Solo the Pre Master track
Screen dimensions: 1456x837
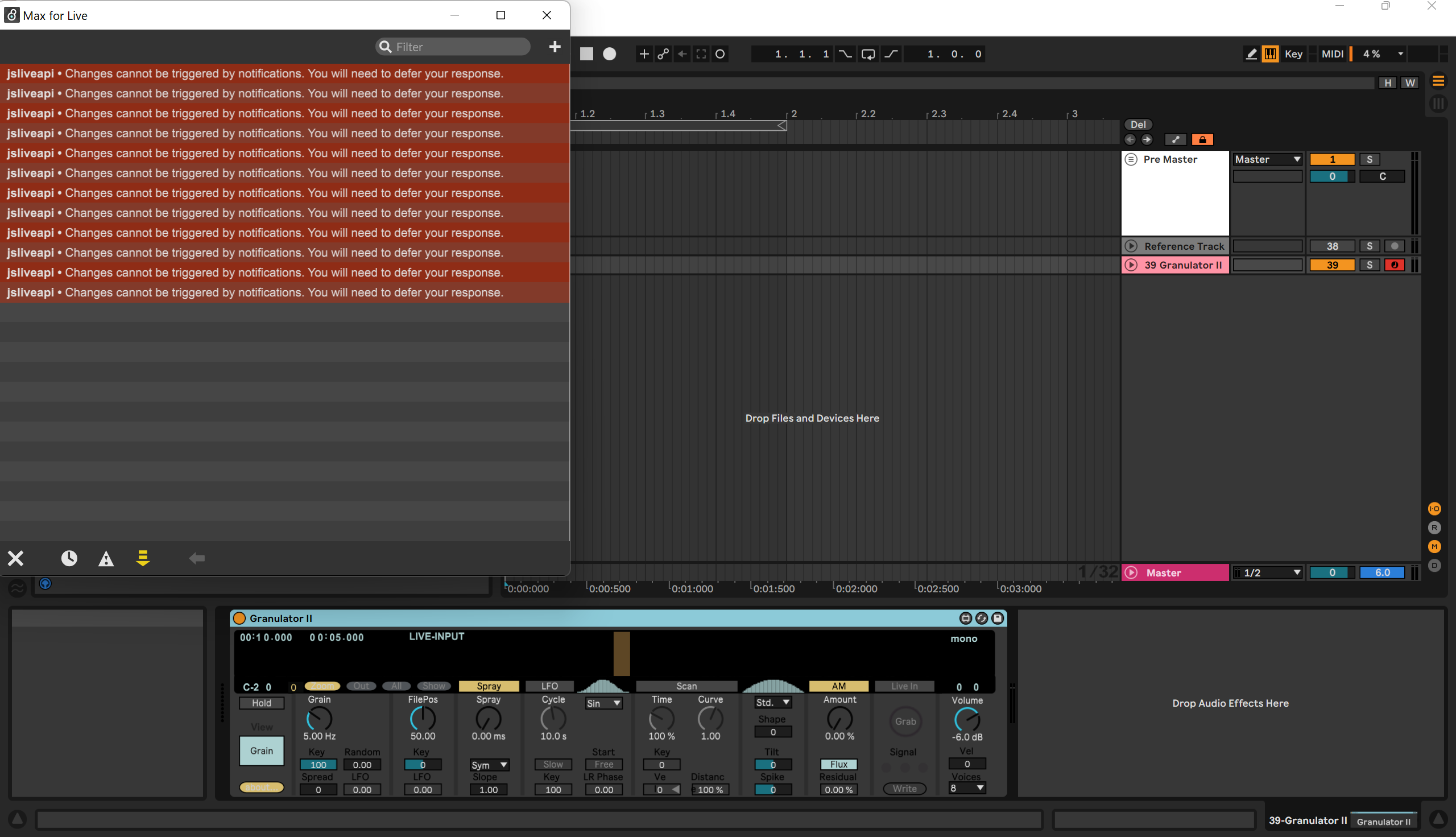pyautogui.click(x=1369, y=159)
